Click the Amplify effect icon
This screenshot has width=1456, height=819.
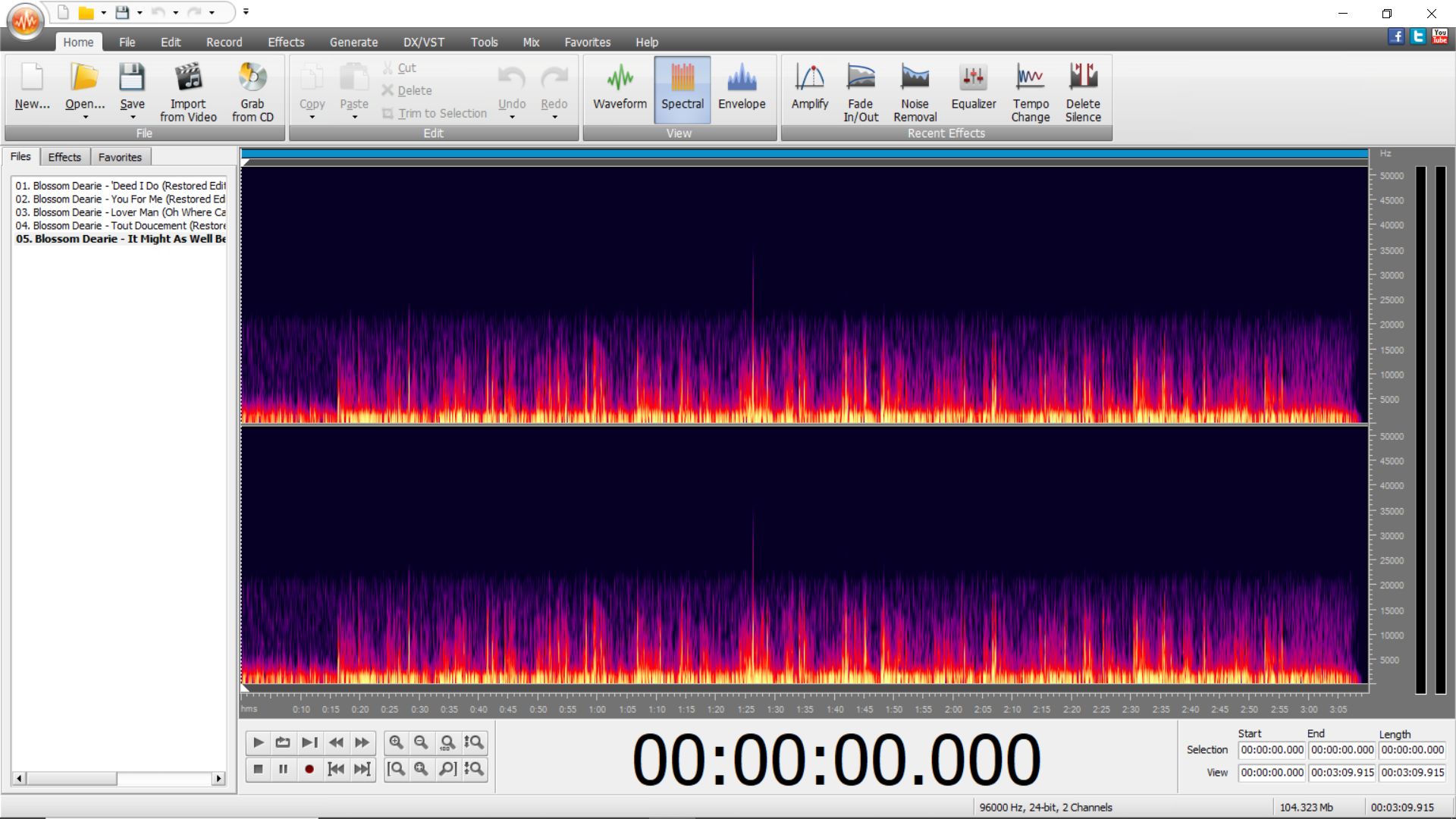coord(809,78)
